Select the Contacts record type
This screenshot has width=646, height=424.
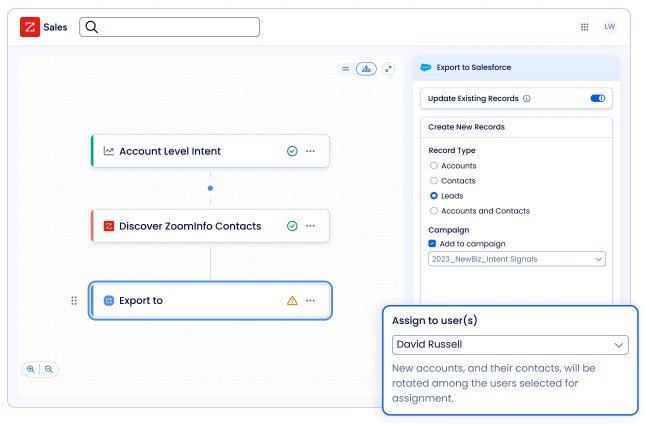coord(433,181)
